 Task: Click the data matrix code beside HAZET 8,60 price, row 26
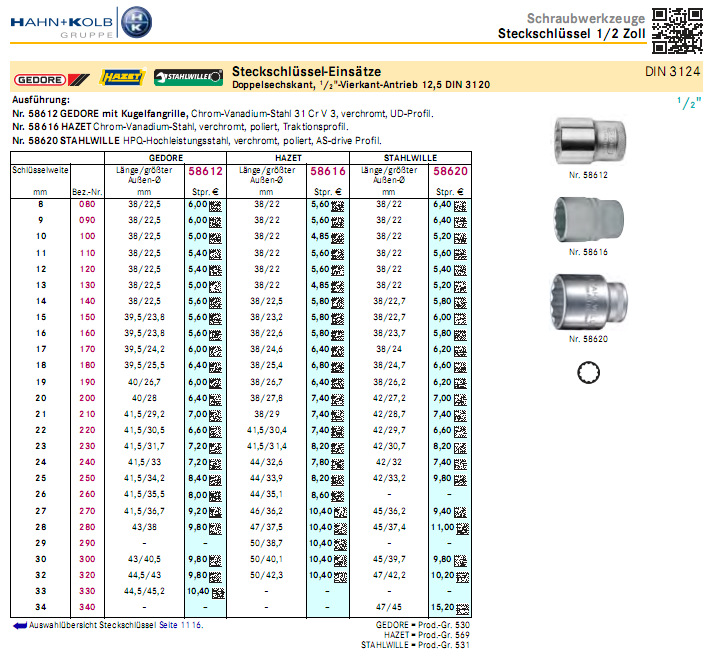(337, 496)
